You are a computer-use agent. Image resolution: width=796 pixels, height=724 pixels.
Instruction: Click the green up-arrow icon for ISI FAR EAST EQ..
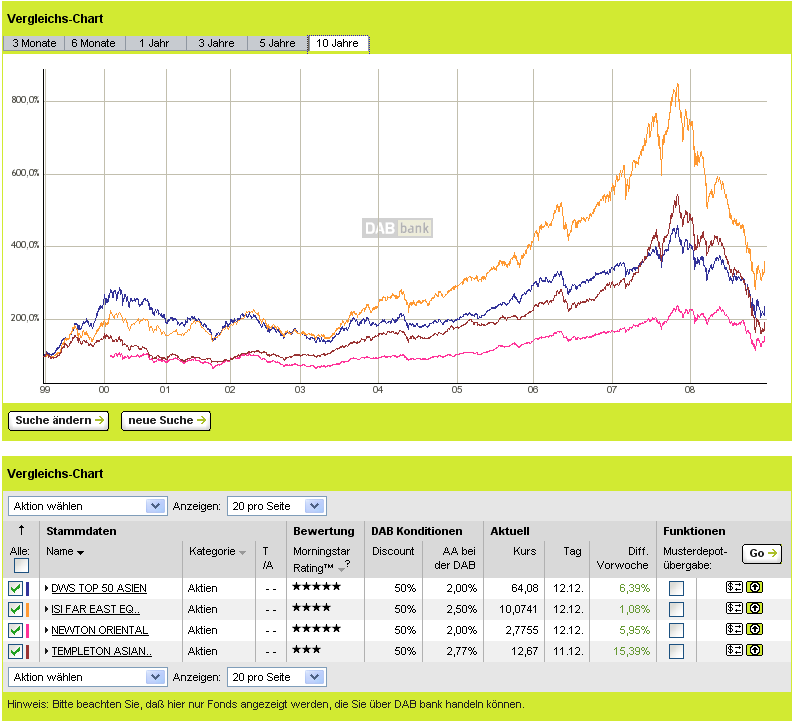(x=756, y=610)
